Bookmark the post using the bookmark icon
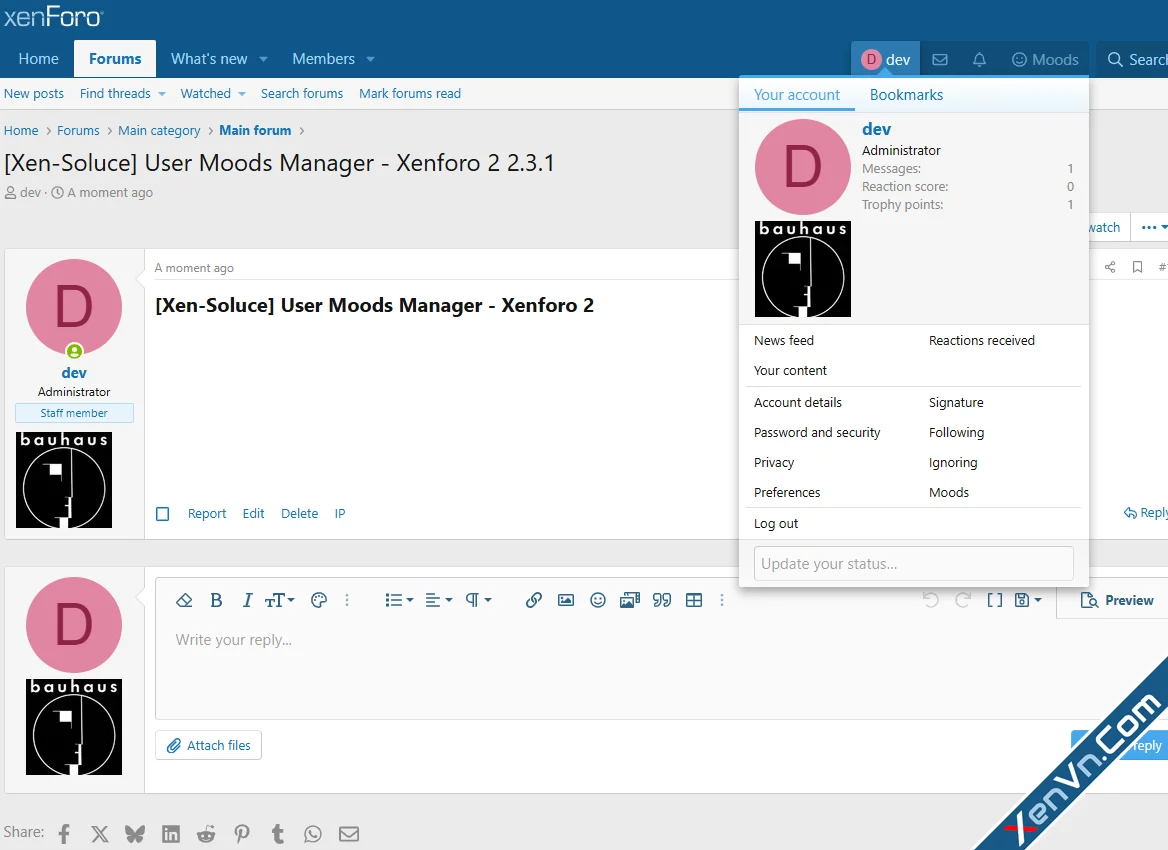Viewport: 1168px width, 850px height. [x=1137, y=267]
